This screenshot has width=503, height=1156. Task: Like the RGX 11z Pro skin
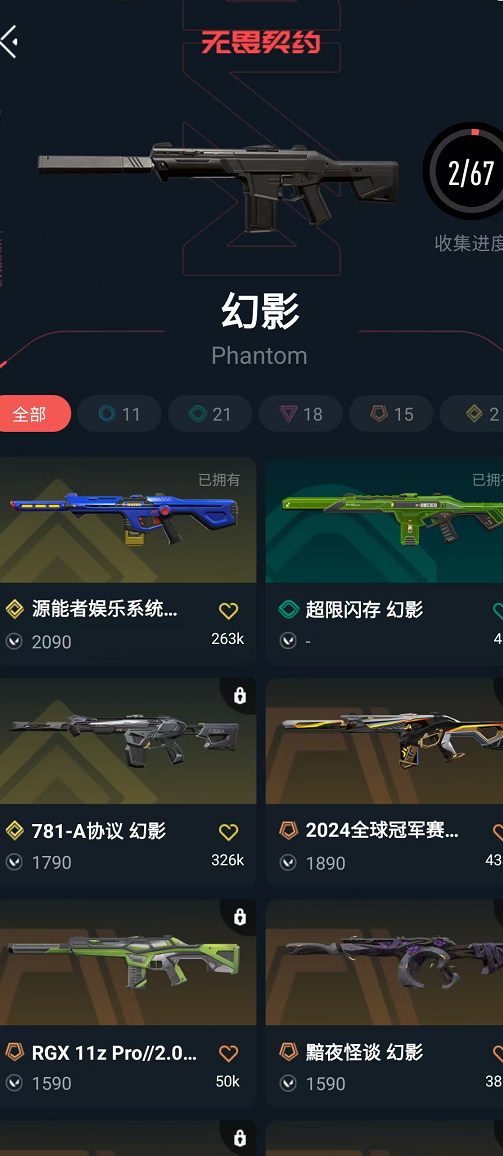[x=229, y=1053]
